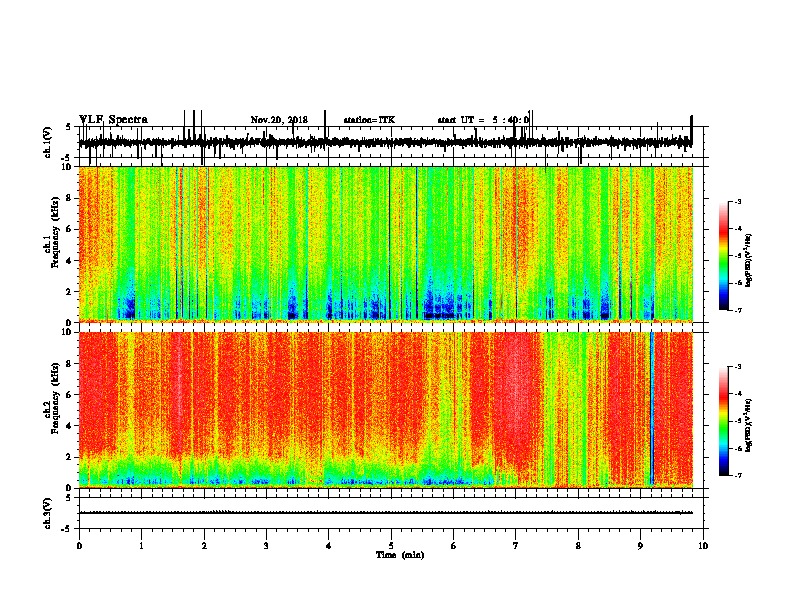792x612 pixels.
Task: Click the time axis tick label "9"
Action: 640,546
